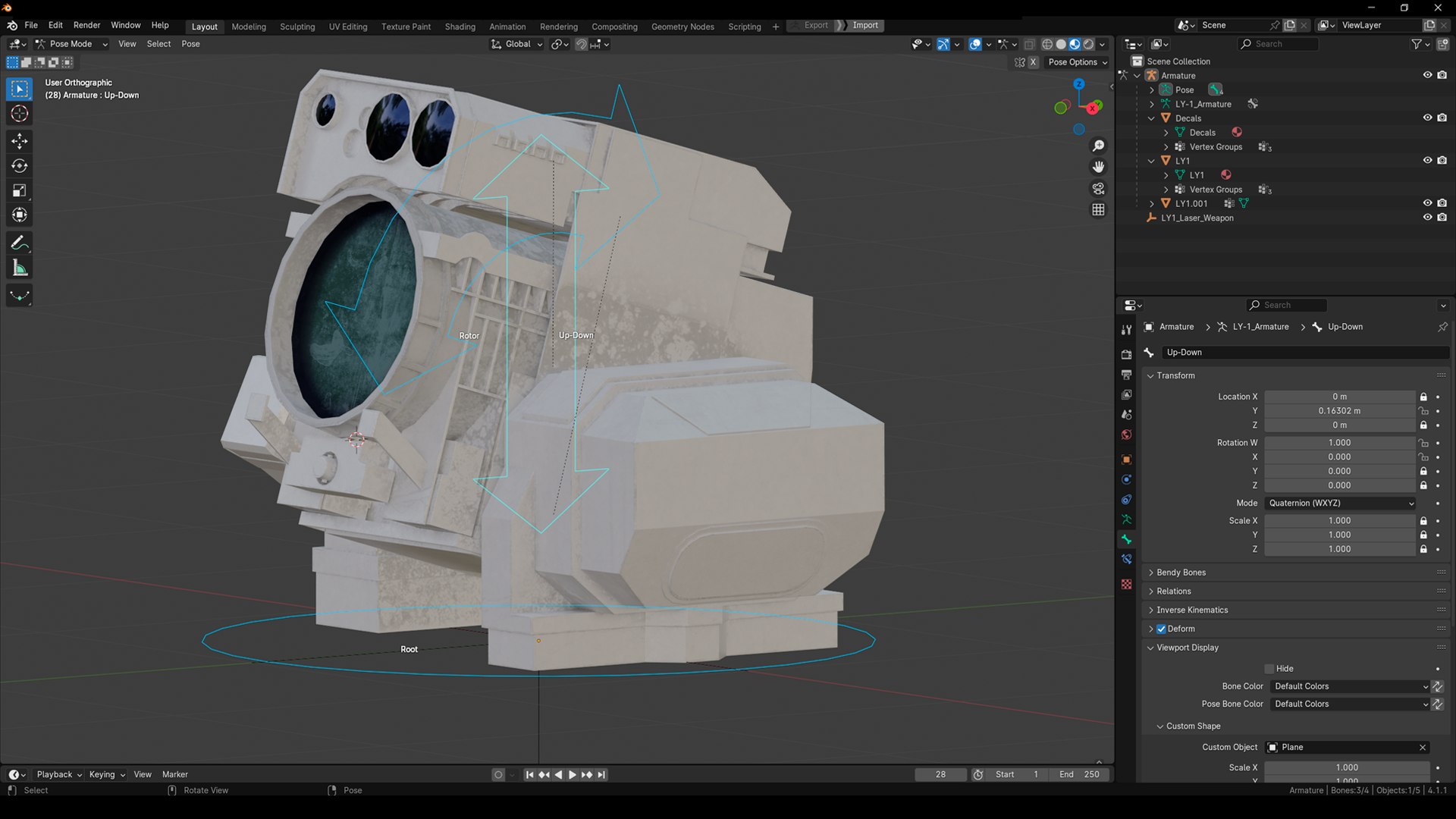Open the Global transform orientation dropdown
The width and height of the screenshot is (1456, 819).
pyautogui.click(x=517, y=44)
